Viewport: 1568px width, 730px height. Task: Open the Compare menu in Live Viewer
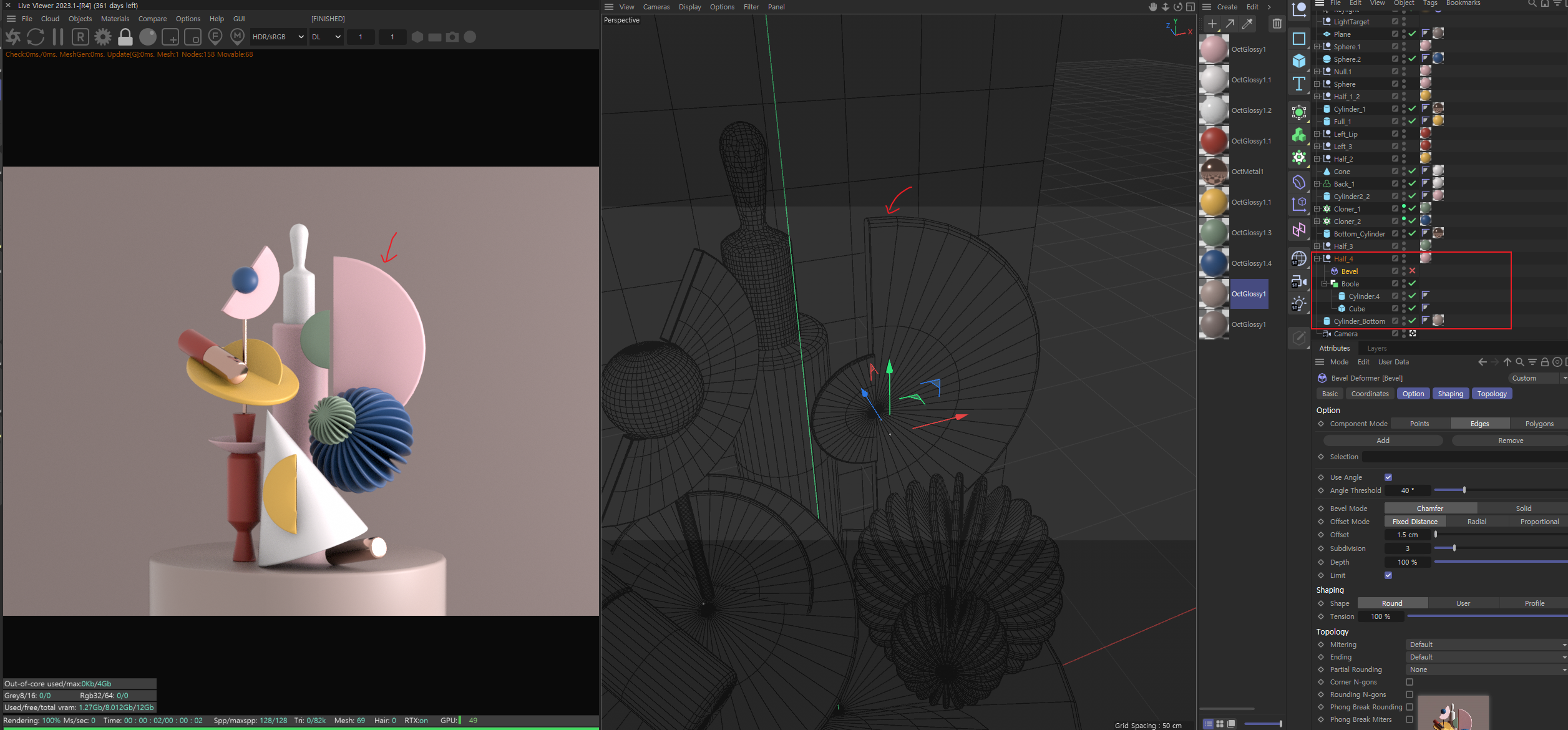[152, 19]
